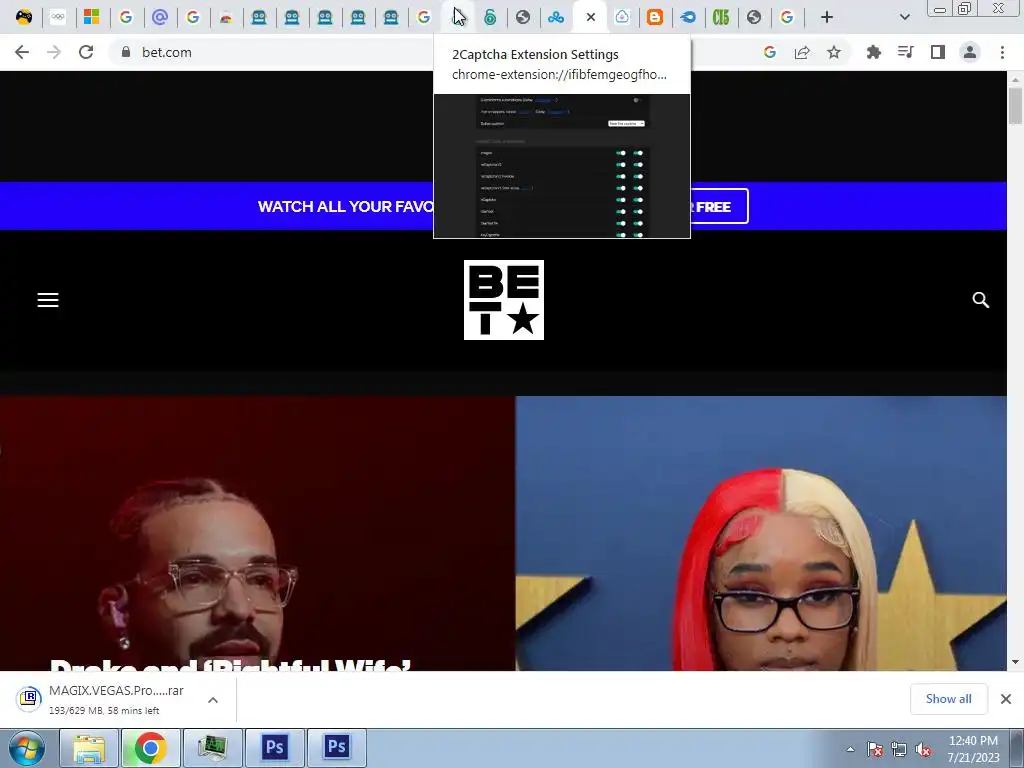Open the media controls icon
This screenshot has width=1024, height=768.
coord(905,52)
